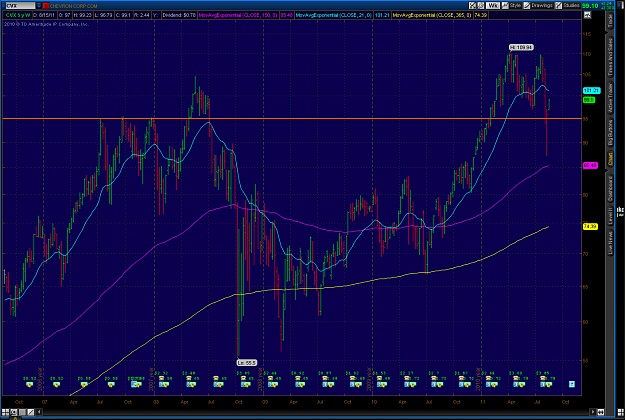Screen dimensions: 625x420
Task: Open the Active Trader side tab
Action: tap(610, 98)
